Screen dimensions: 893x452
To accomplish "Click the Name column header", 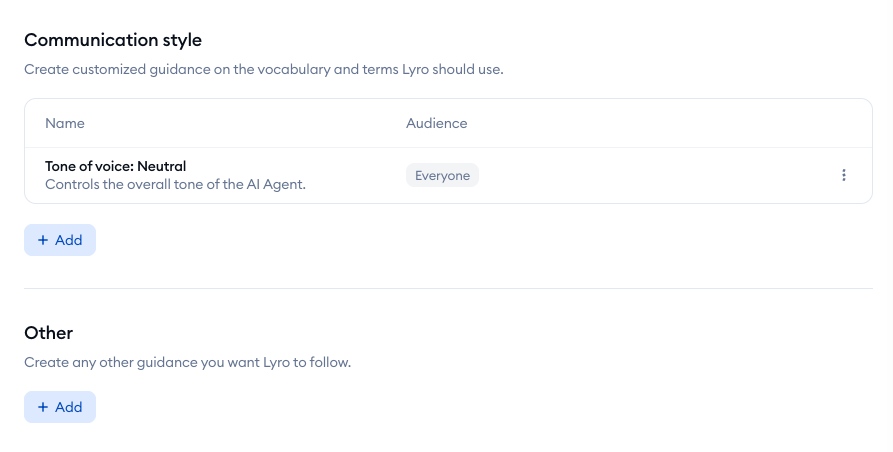I will tap(65, 124).
